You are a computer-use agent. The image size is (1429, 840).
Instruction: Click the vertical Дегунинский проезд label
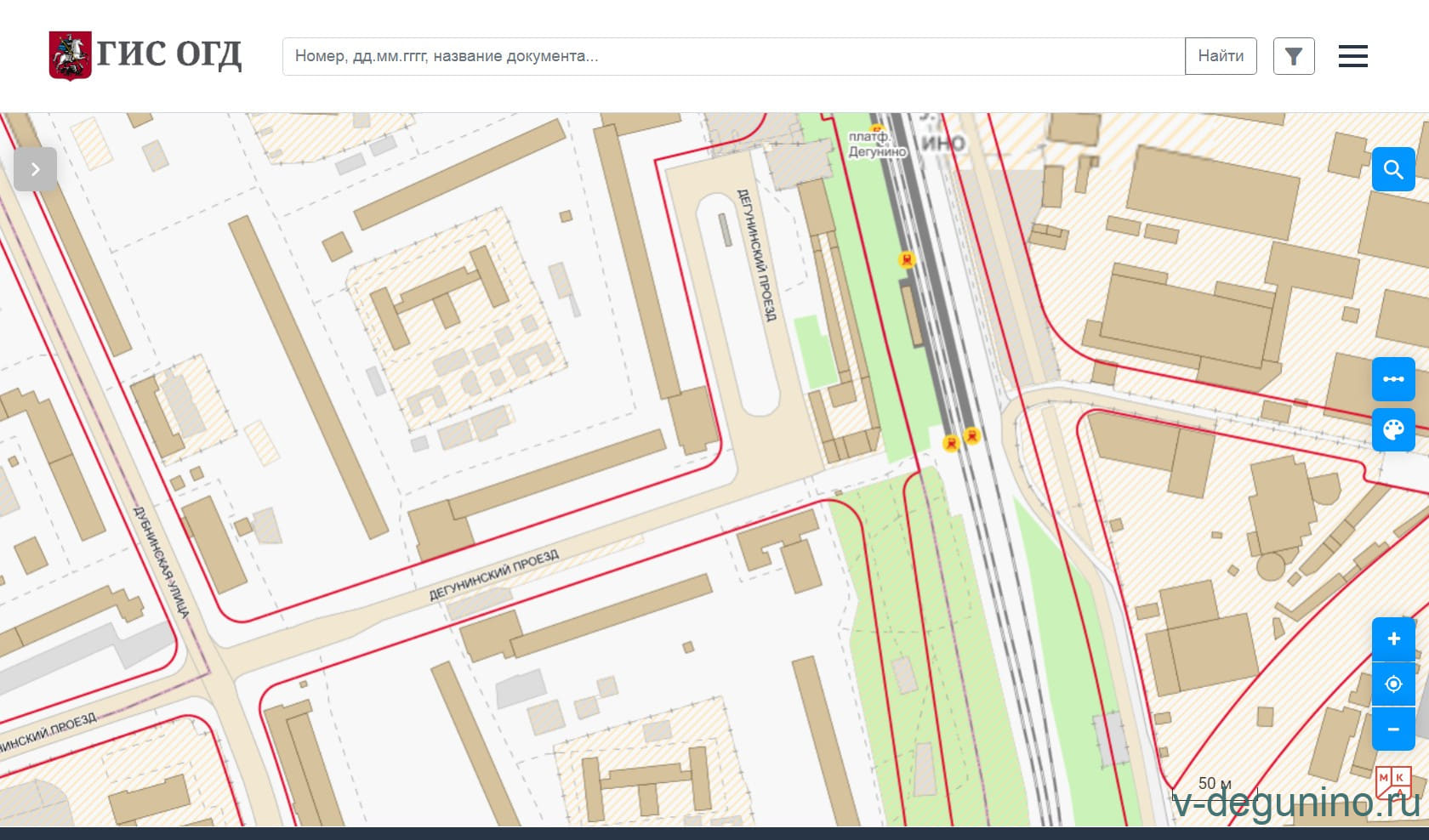point(756,255)
